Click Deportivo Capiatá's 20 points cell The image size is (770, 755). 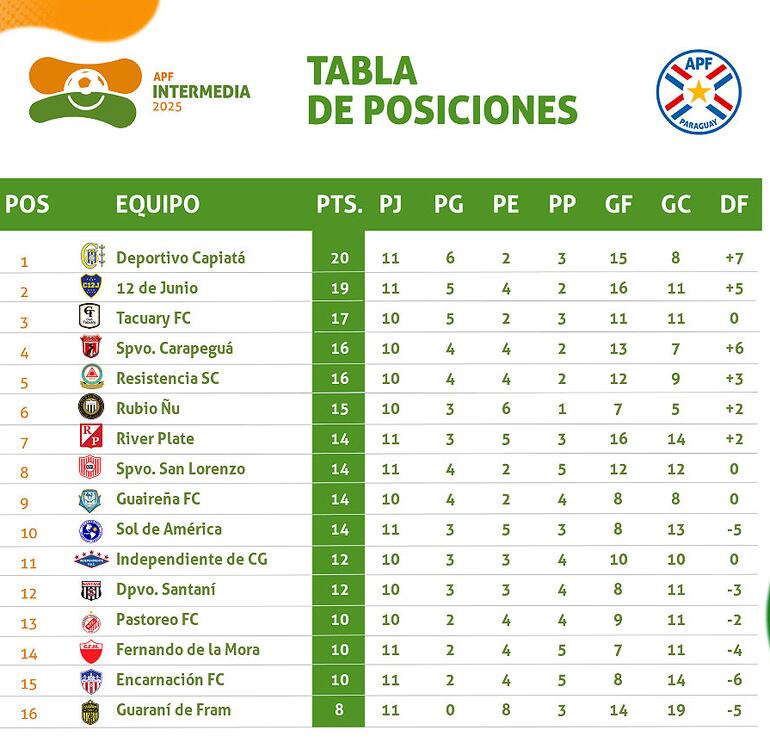coord(339,257)
